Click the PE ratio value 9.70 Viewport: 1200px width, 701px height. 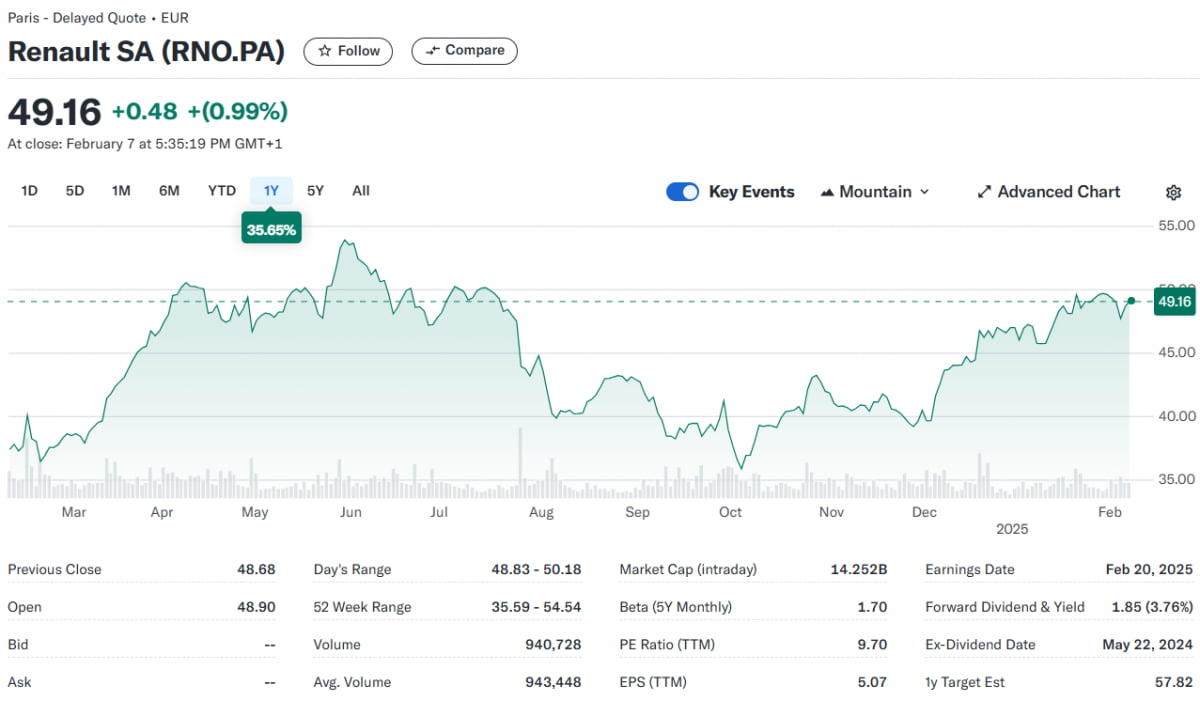(872, 645)
